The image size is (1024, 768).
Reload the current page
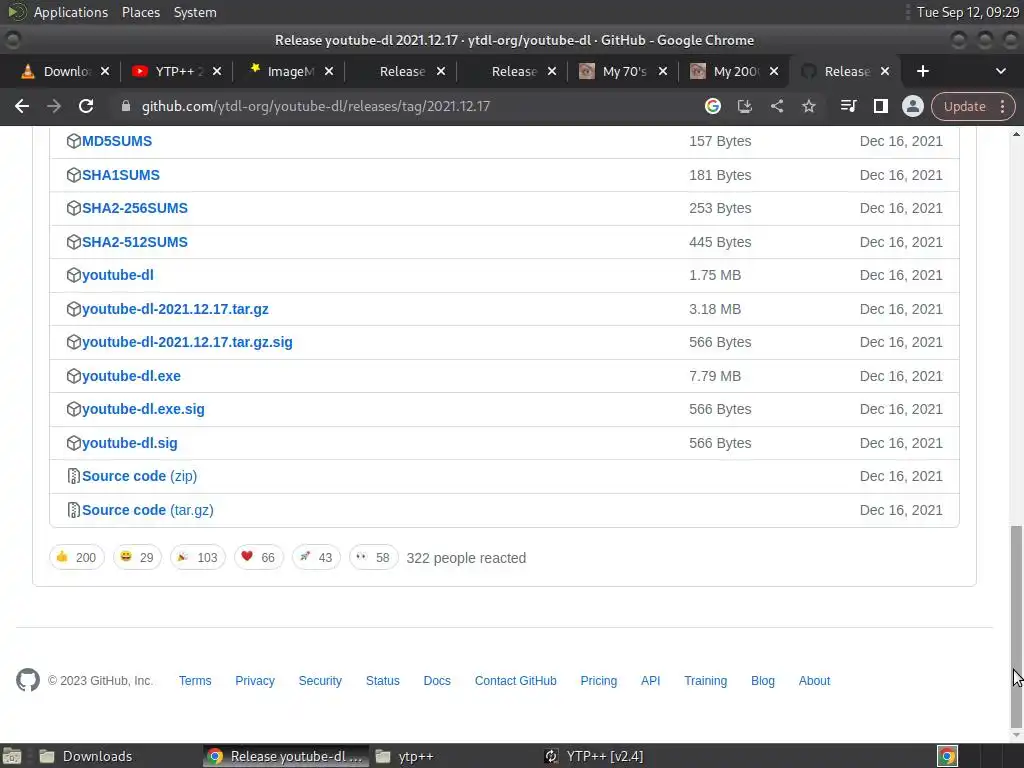86,106
